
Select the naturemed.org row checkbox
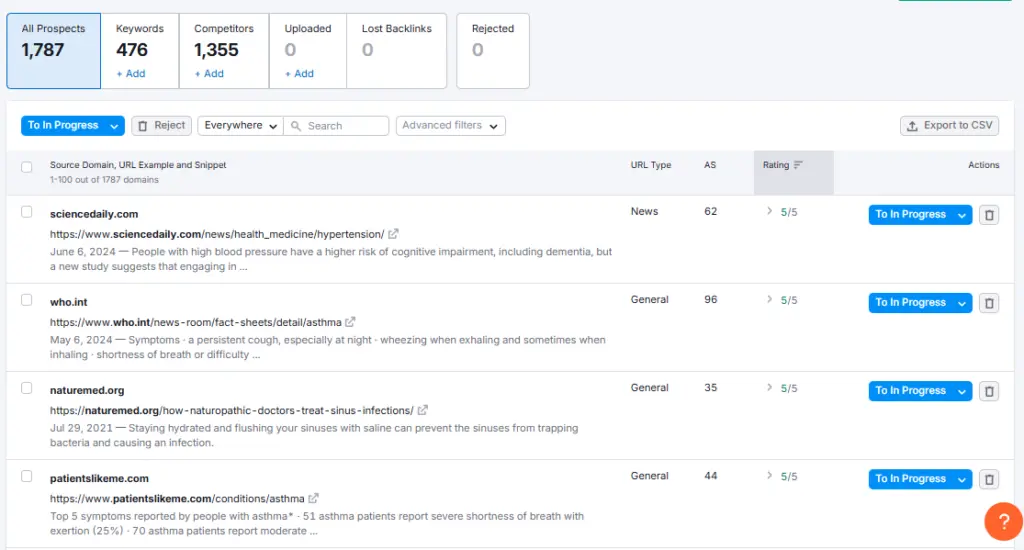coord(27,388)
